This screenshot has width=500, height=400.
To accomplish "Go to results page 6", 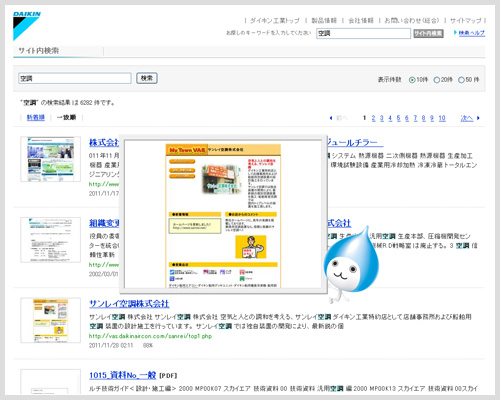I will [407, 118].
